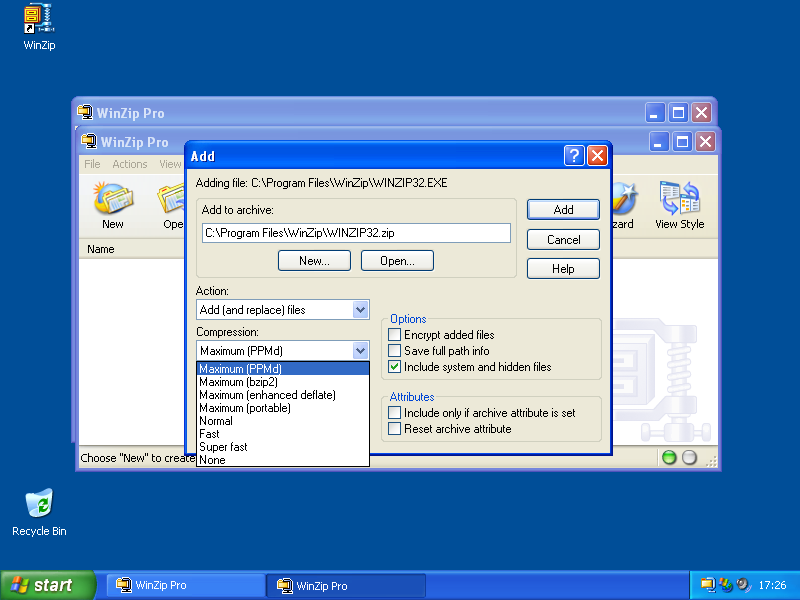Open the Actions menu
The height and width of the screenshot is (600, 800).
(129, 164)
